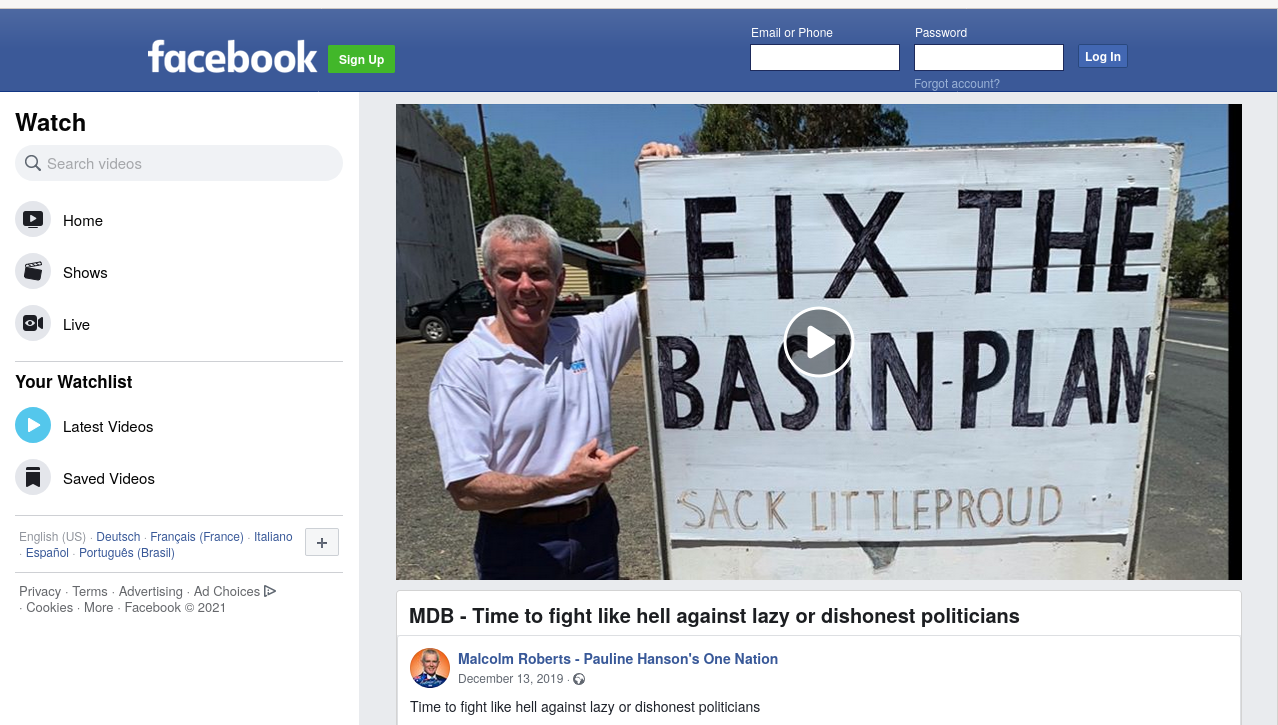1278x725 pixels.
Task: Click the Ad Choices triangle icon
Action: coord(270,591)
